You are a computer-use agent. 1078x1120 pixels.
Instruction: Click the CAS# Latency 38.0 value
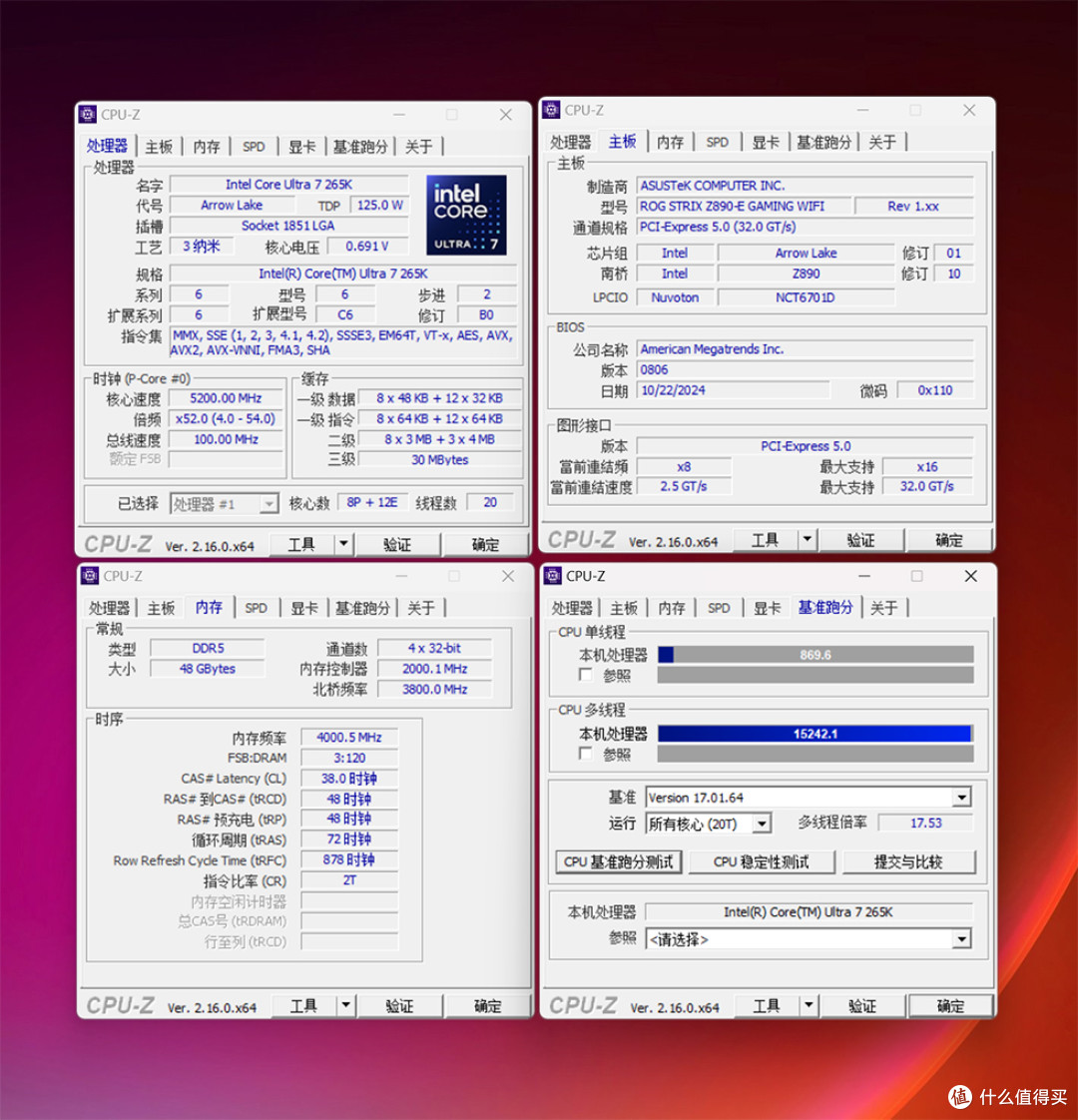[x=349, y=778]
